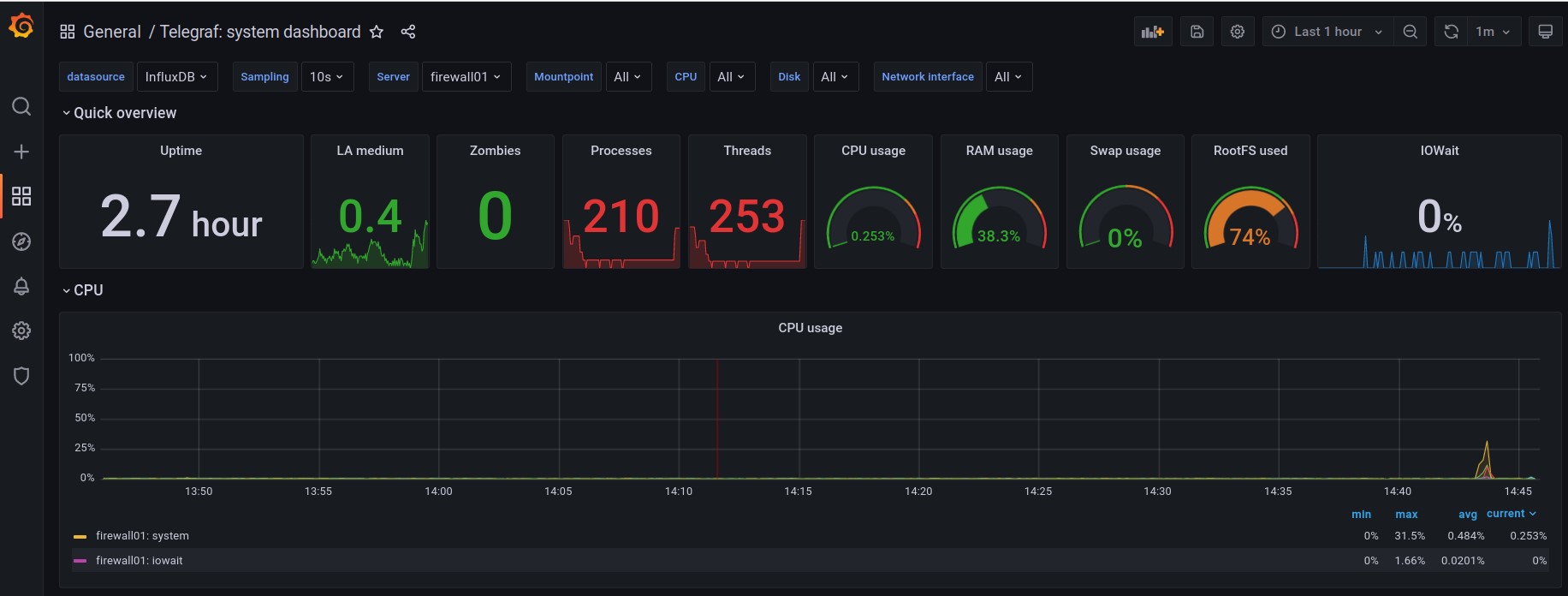Toggle firewall01: iowait series in legend
The image size is (1568, 596).
tap(140, 561)
